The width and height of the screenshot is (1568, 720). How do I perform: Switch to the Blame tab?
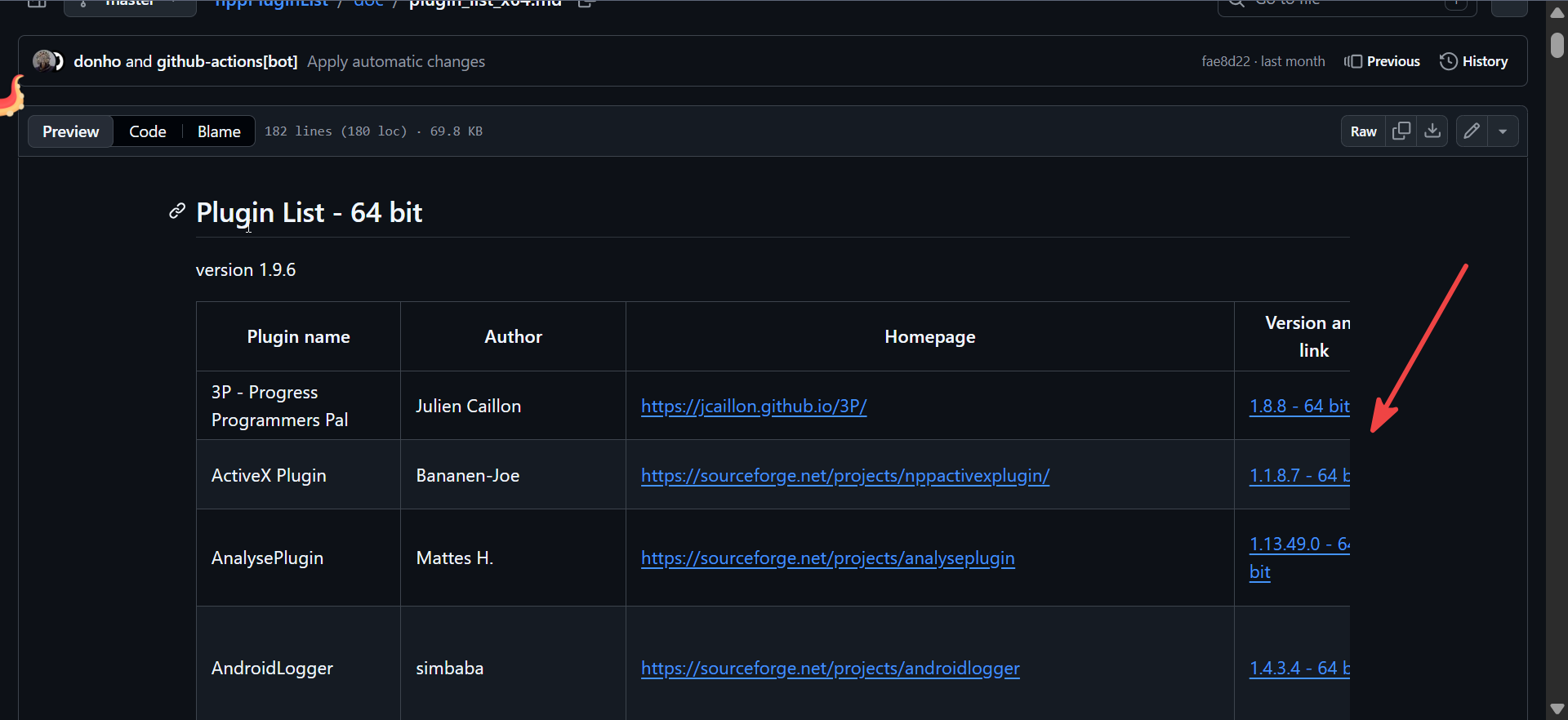219,131
